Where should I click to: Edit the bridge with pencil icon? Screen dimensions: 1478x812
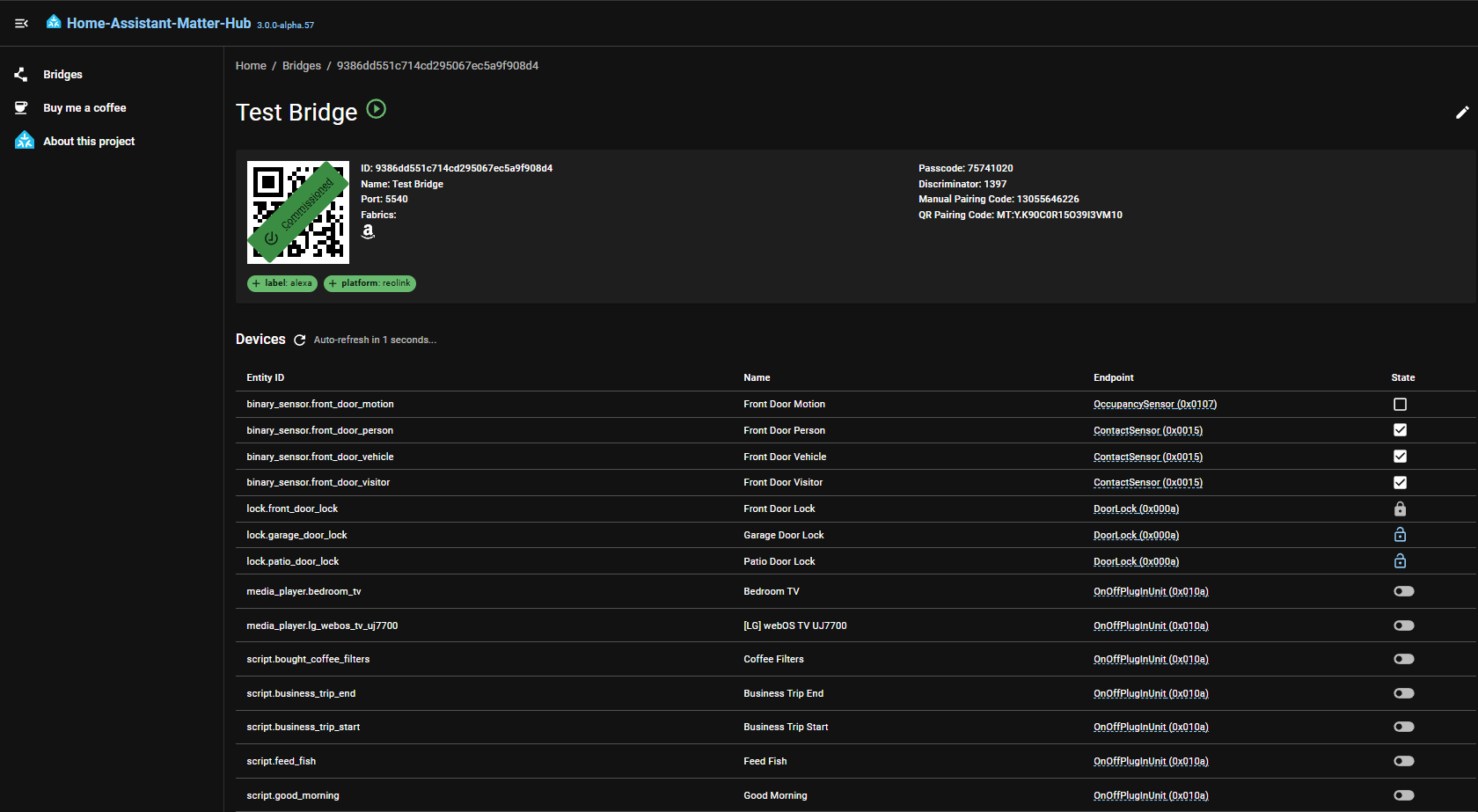pyautogui.click(x=1461, y=113)
